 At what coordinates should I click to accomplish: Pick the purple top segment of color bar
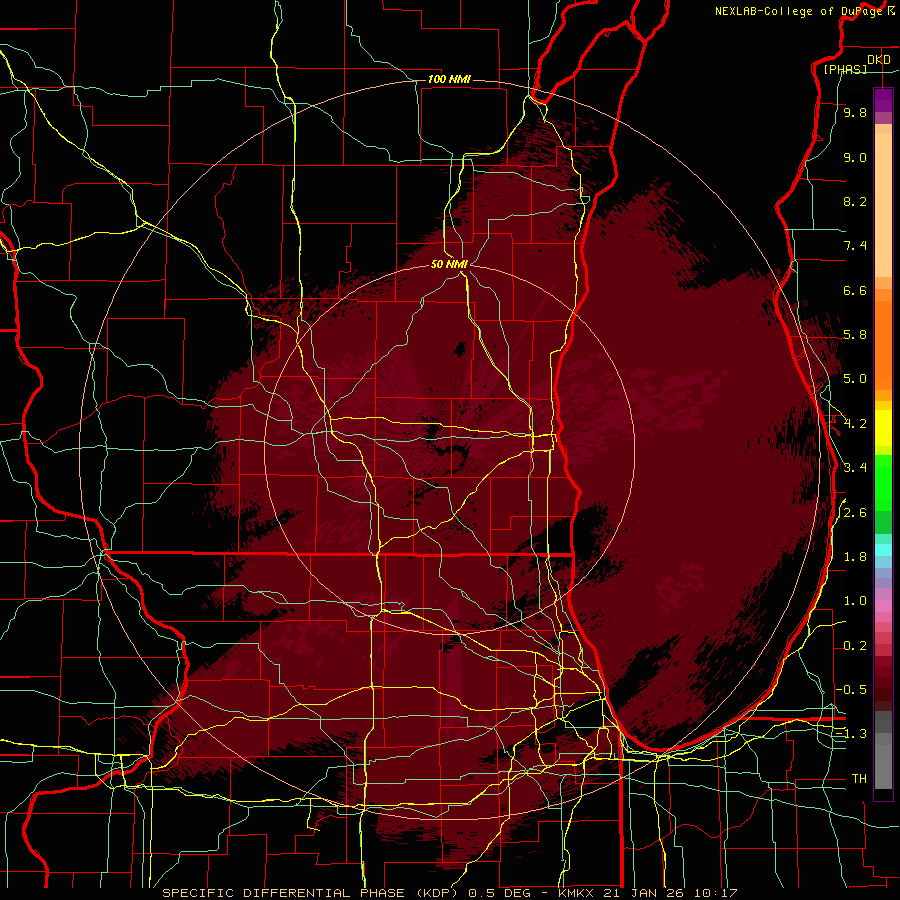(883, 100)
